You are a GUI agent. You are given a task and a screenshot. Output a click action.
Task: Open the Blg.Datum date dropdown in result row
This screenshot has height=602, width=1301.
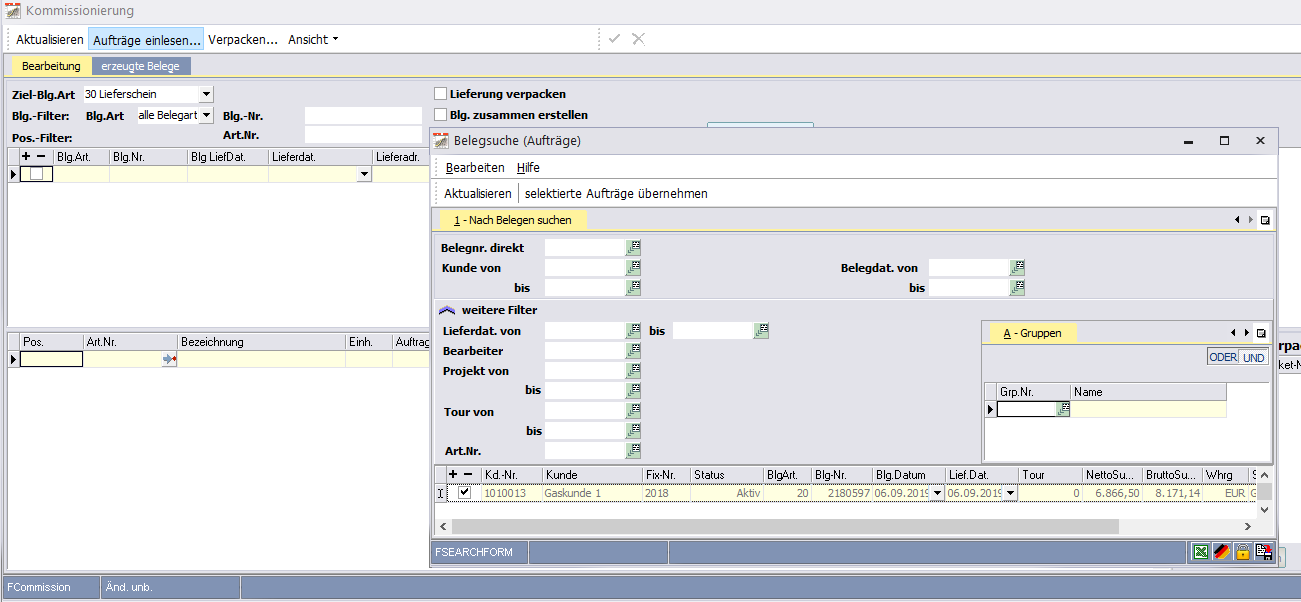tap(937, 493)
